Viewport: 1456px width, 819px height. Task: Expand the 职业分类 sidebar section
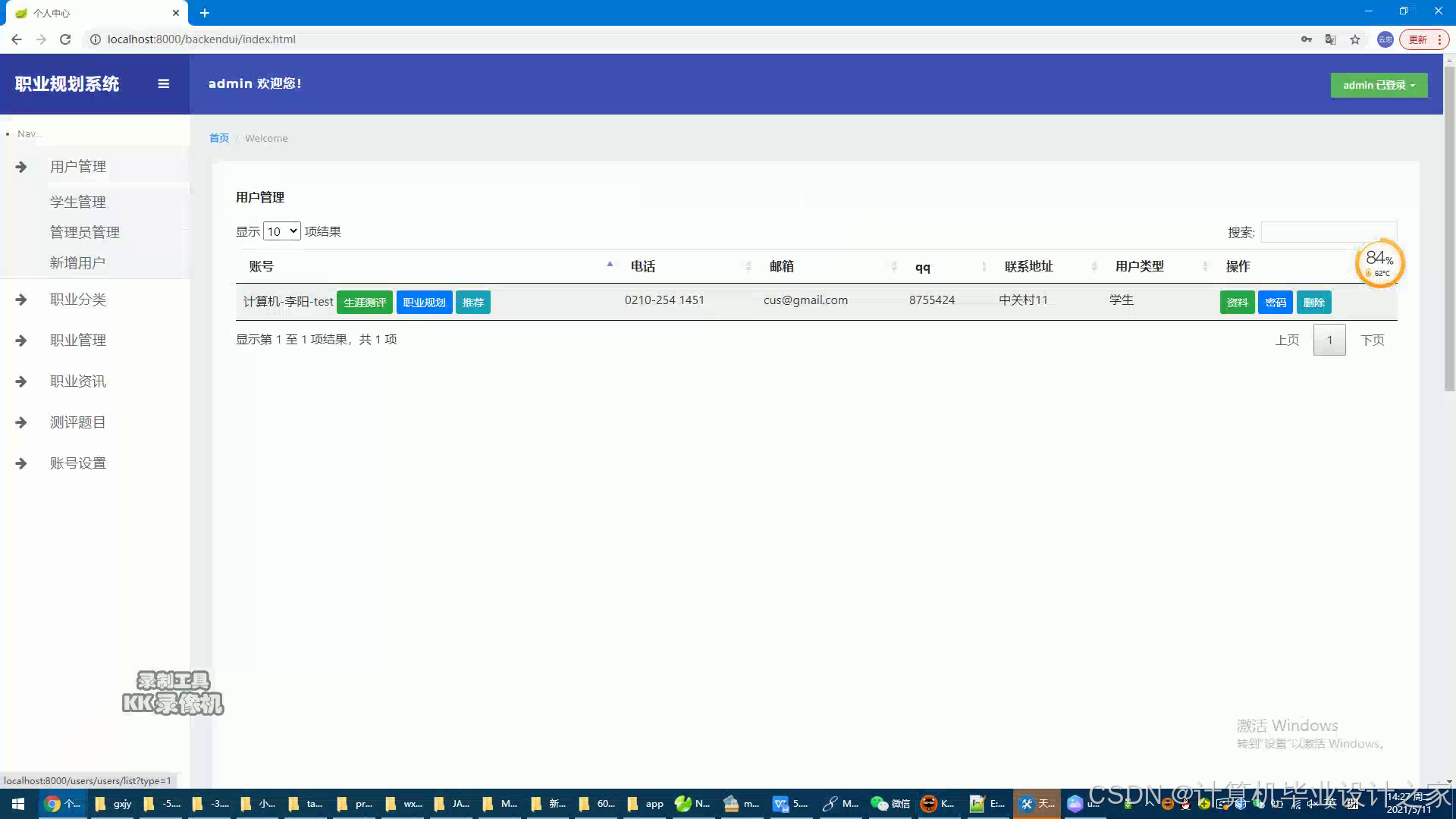(78, 300)
